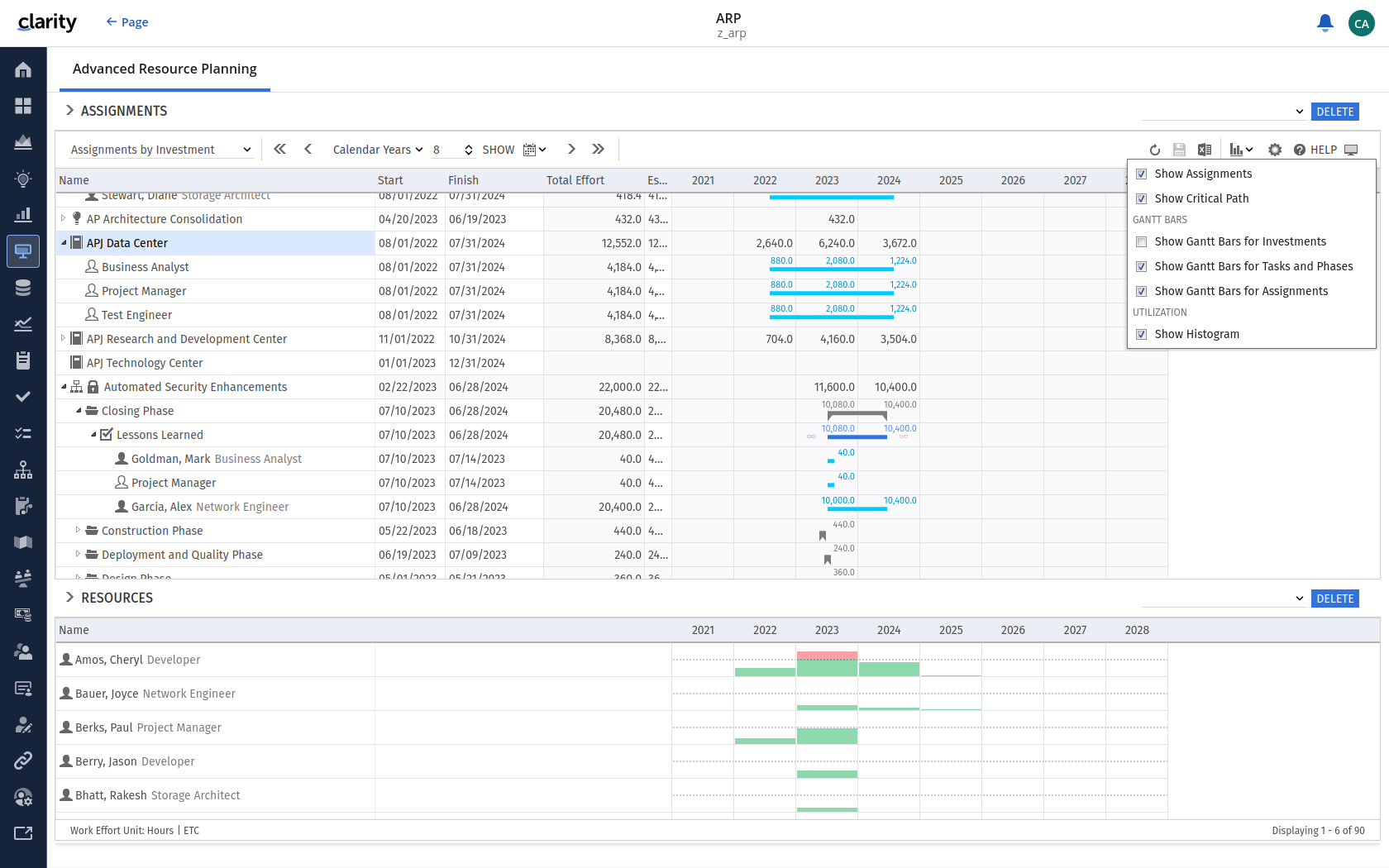Screen dimensions: 1389x868
Task: Expand AP Architecture Consolidation row
Action: [x=63, y=218]
